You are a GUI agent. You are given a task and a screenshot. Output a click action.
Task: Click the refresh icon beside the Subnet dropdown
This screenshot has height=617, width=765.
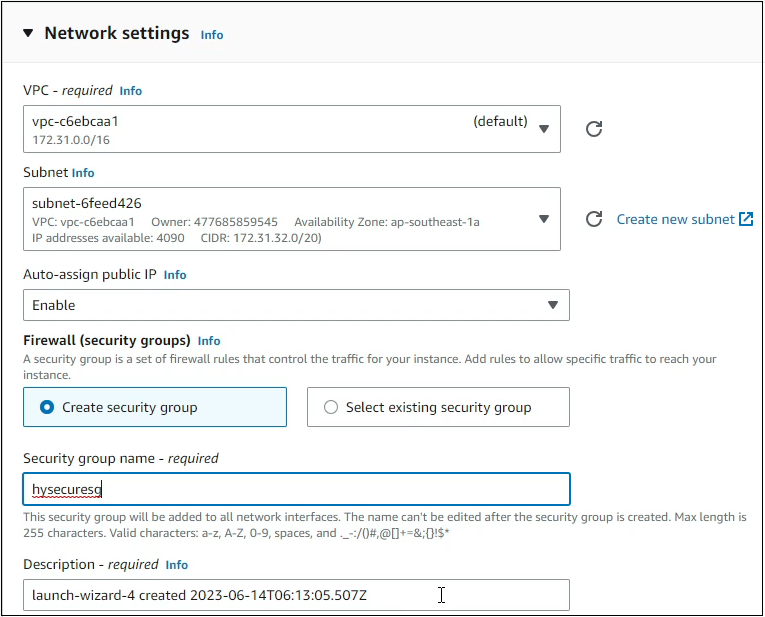point(593,219)
